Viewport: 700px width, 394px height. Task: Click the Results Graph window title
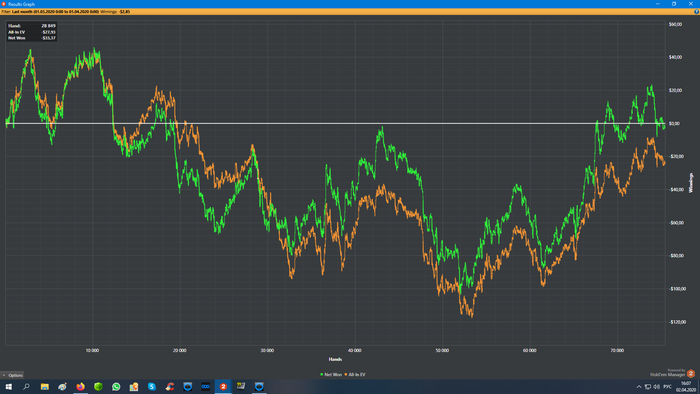point(21,4)
